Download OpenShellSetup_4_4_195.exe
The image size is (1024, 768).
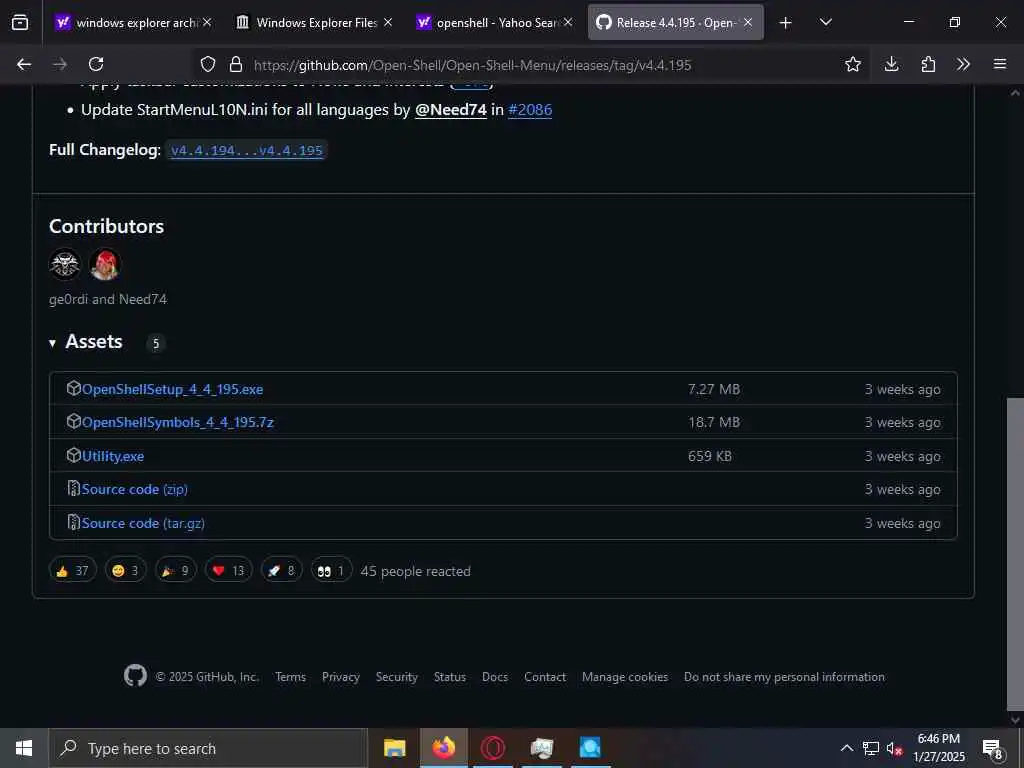click(x=172, y=389)
